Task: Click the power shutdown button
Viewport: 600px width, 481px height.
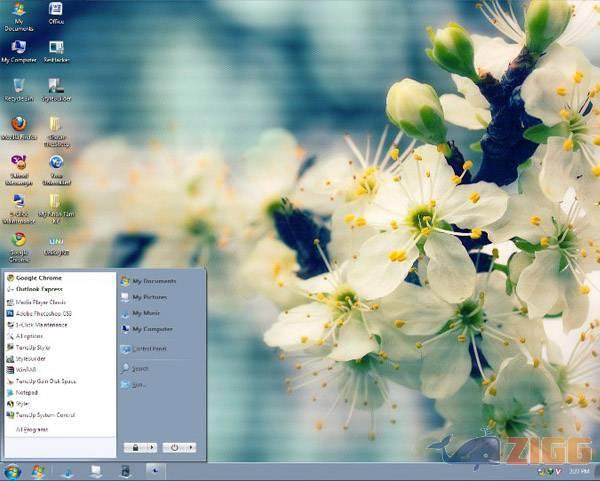Action: pyautogui.click(x=174, y=447)
